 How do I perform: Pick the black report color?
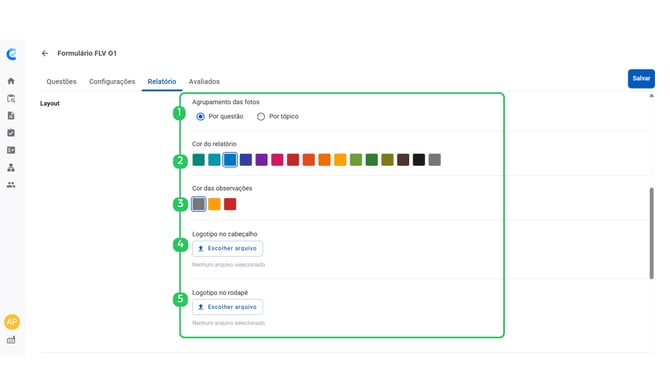(419, 160)
